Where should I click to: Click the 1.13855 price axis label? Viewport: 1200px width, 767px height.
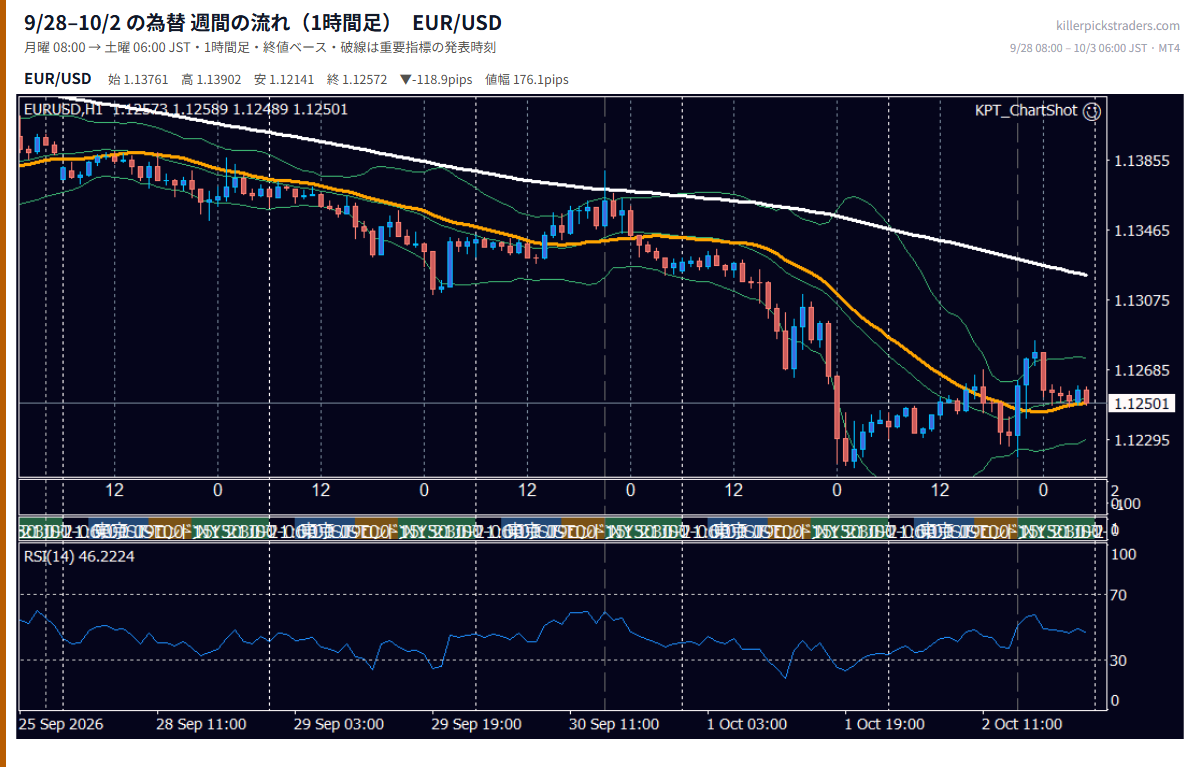click(x=1141, y=161)
